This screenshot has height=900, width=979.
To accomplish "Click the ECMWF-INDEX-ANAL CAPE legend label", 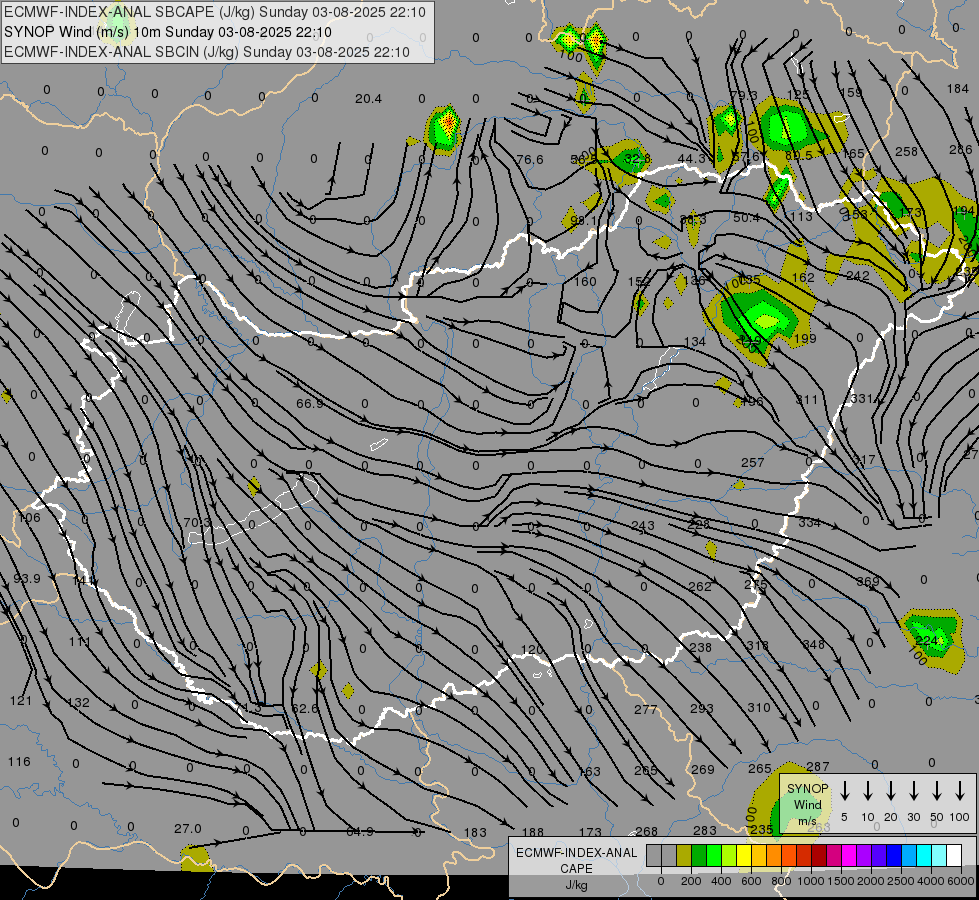I will click(x=576, y=860).
